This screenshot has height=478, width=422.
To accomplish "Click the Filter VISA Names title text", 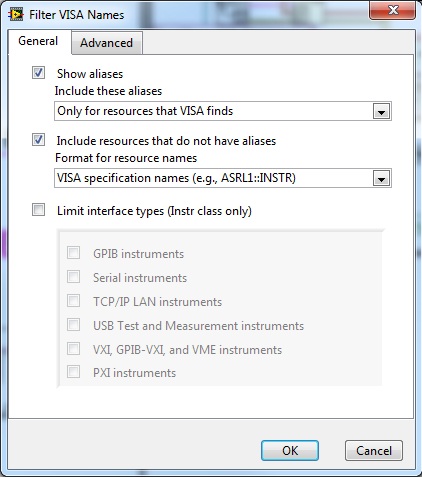I will click(x=77, y=15).
